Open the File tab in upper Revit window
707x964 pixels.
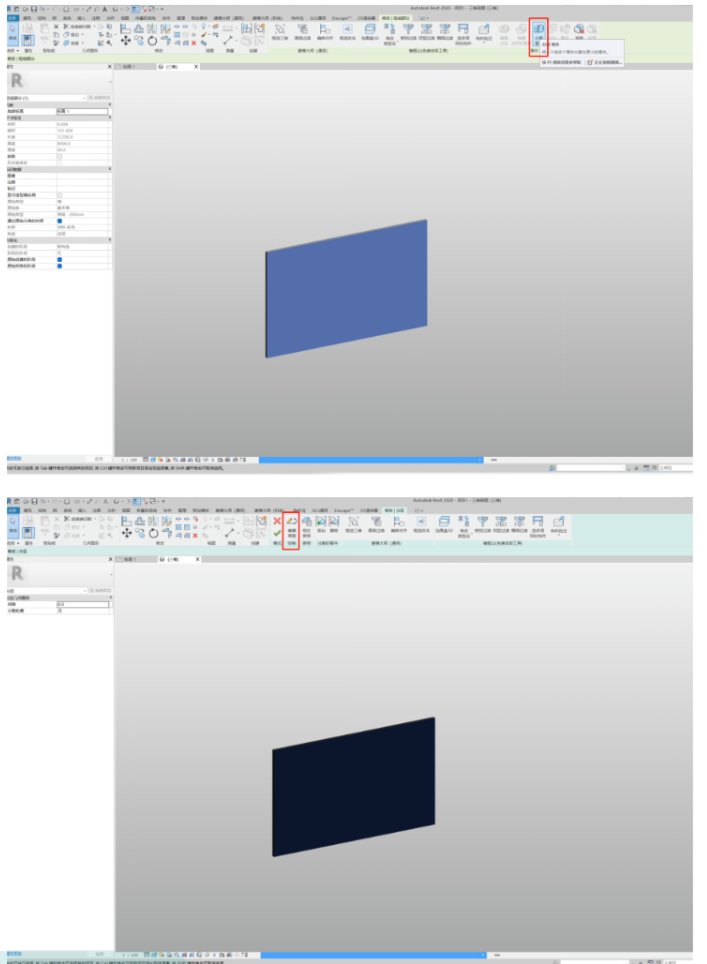(x=12, y=18)
